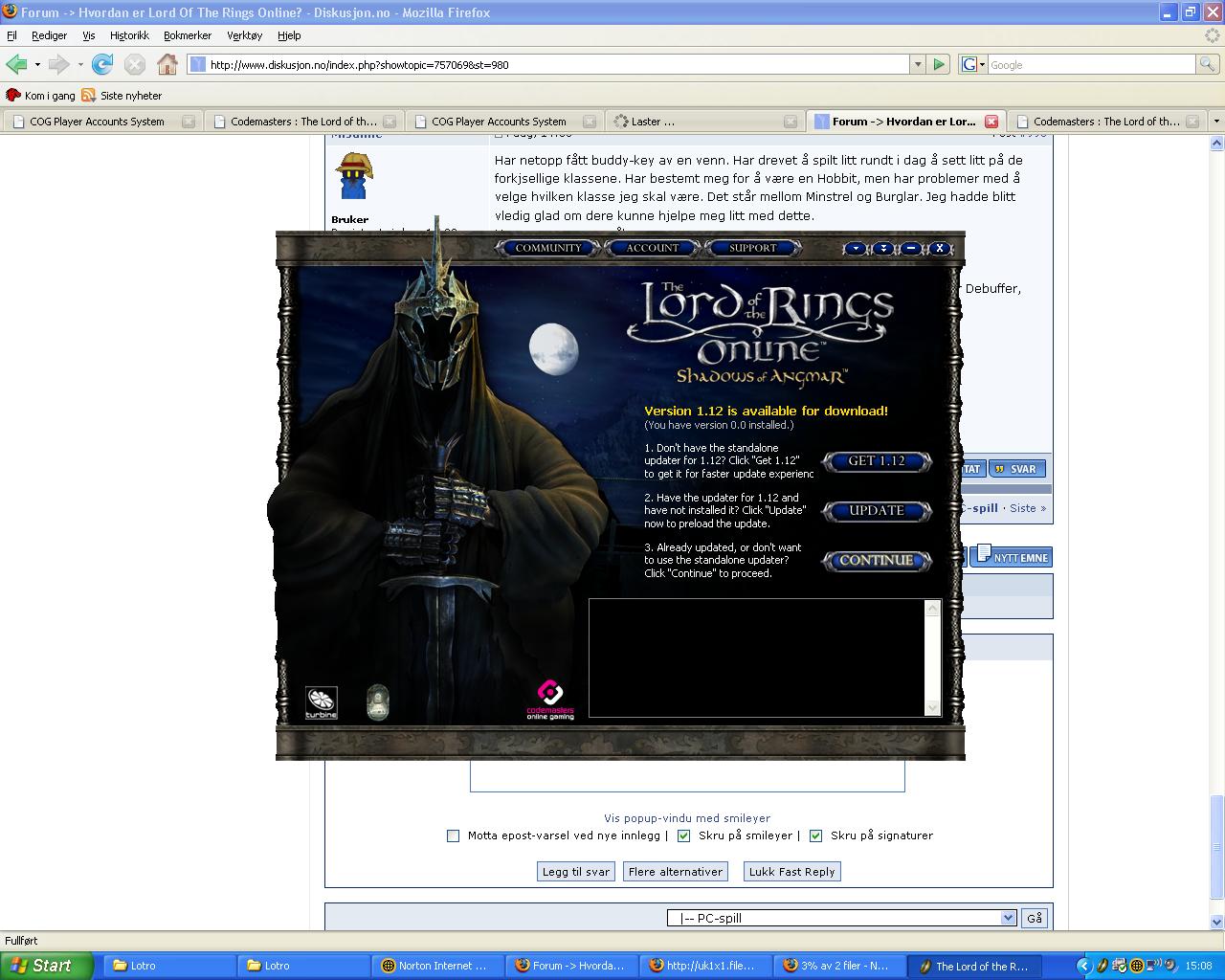Click the NYTT EMNE button
This screenshot has width=1225, height=980.
[x=1013, y=556]
